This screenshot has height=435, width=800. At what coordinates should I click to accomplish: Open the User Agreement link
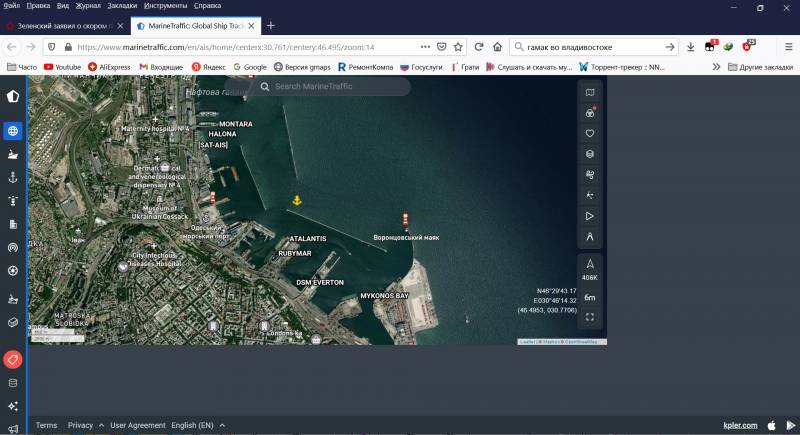138,425
